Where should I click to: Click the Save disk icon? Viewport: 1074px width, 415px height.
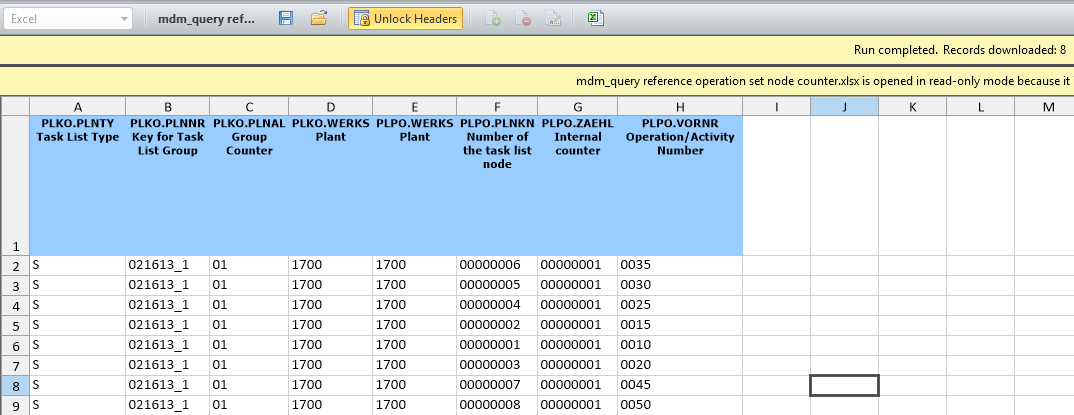286,19
